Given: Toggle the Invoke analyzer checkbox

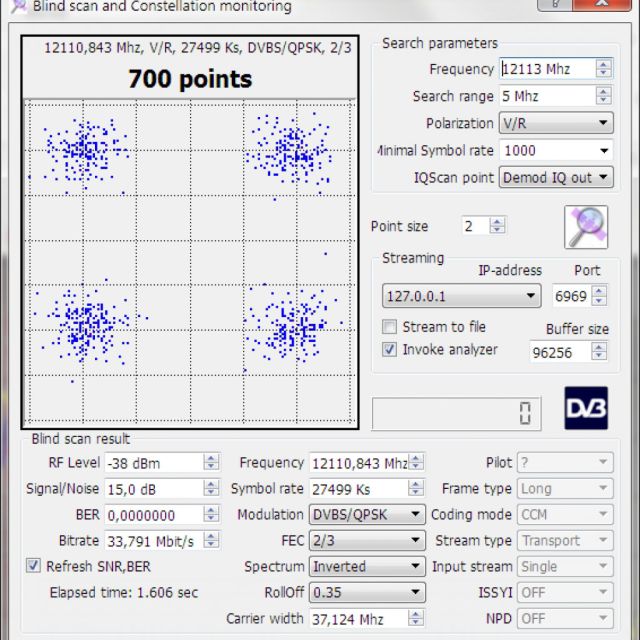Looking at the screenshot, I should point(390,350).
